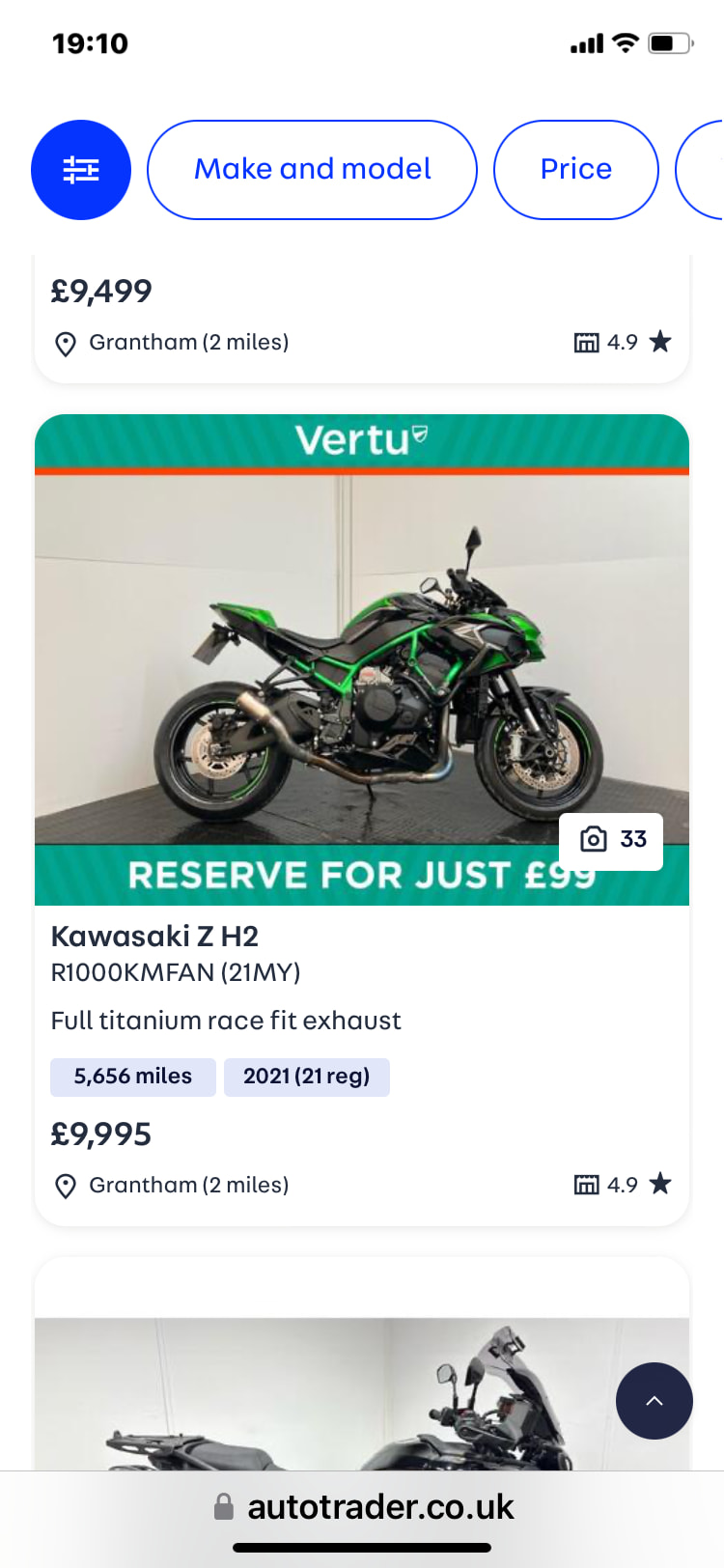Open the Price filter
724x1568 pixels.
[575, 170]
